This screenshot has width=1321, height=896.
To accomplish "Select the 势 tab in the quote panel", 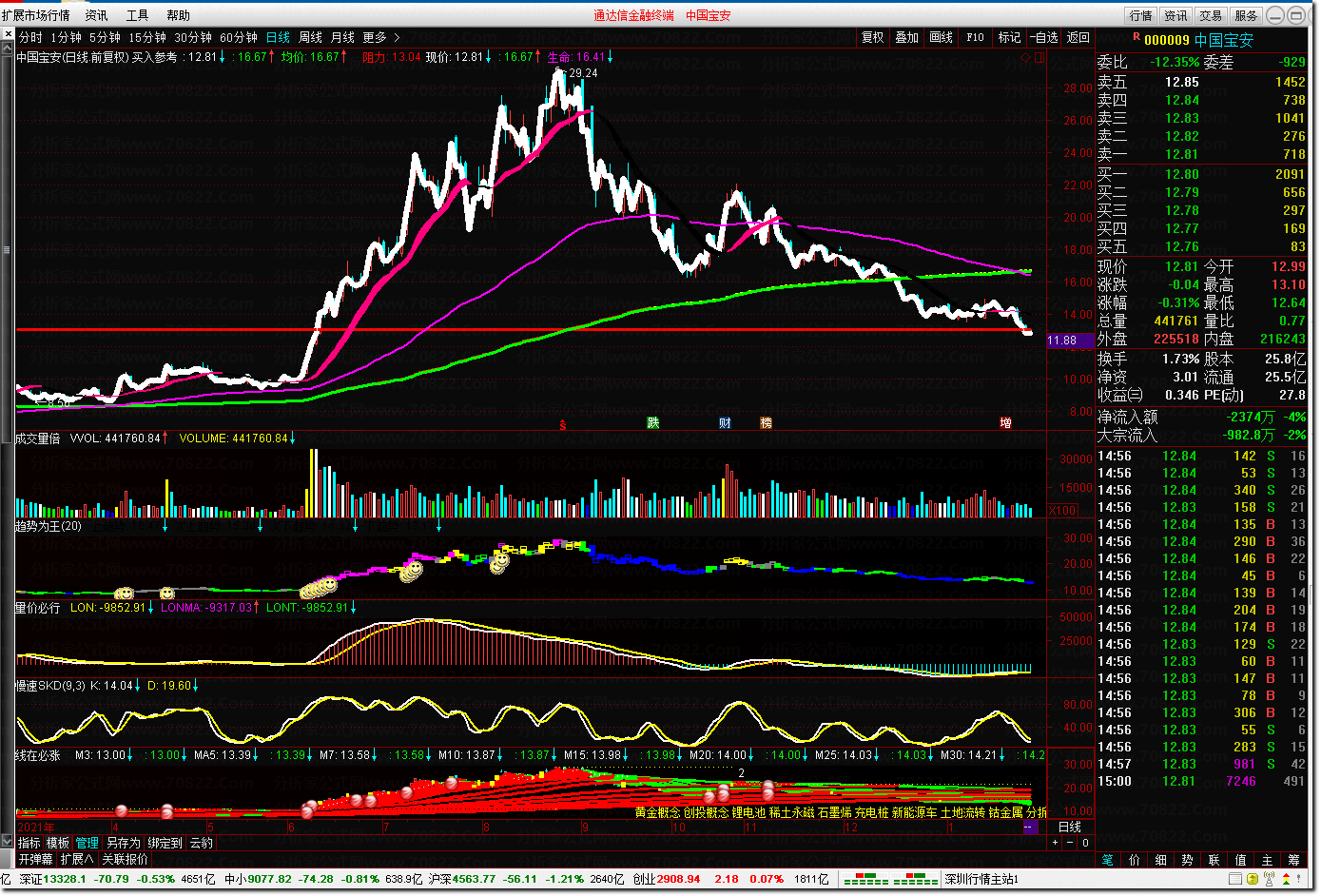I will [1188, 860].
